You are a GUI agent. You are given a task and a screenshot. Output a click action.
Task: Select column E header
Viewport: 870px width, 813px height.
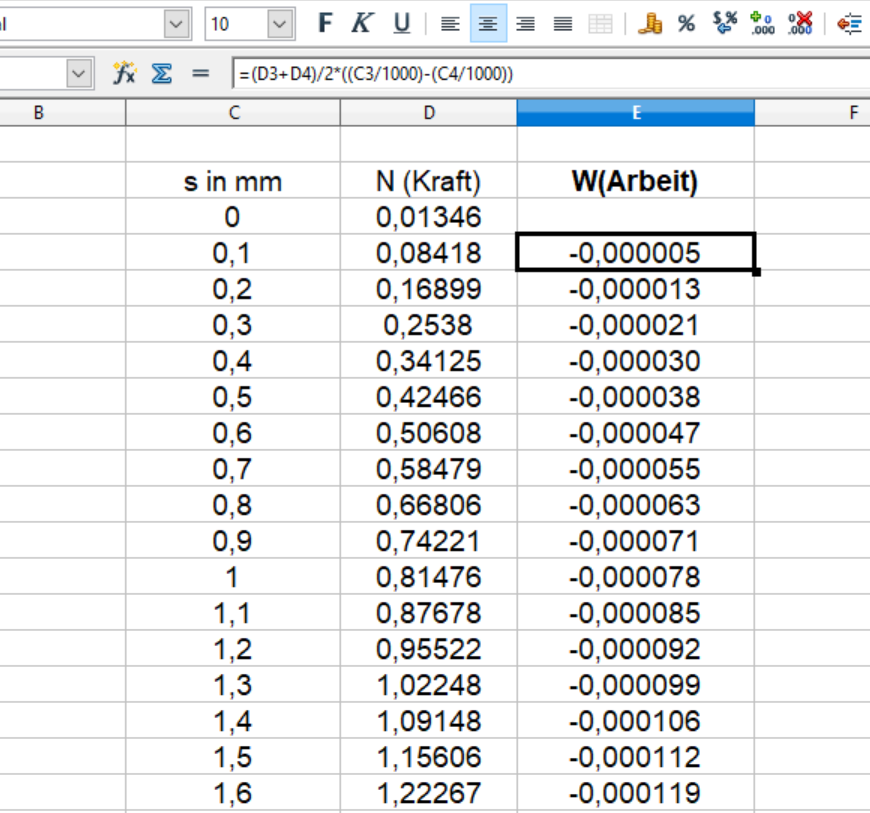(x=635, y=113)
